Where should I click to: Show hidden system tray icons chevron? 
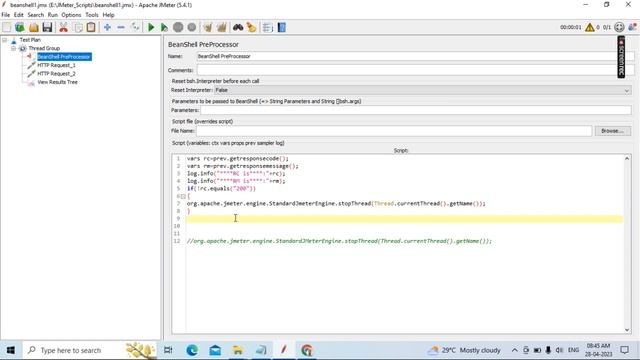click(514, 350)
